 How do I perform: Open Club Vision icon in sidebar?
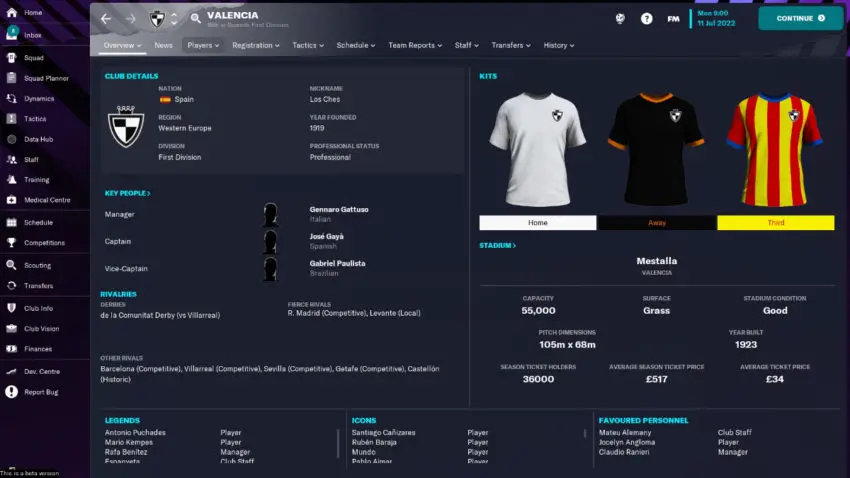point(11,328)
